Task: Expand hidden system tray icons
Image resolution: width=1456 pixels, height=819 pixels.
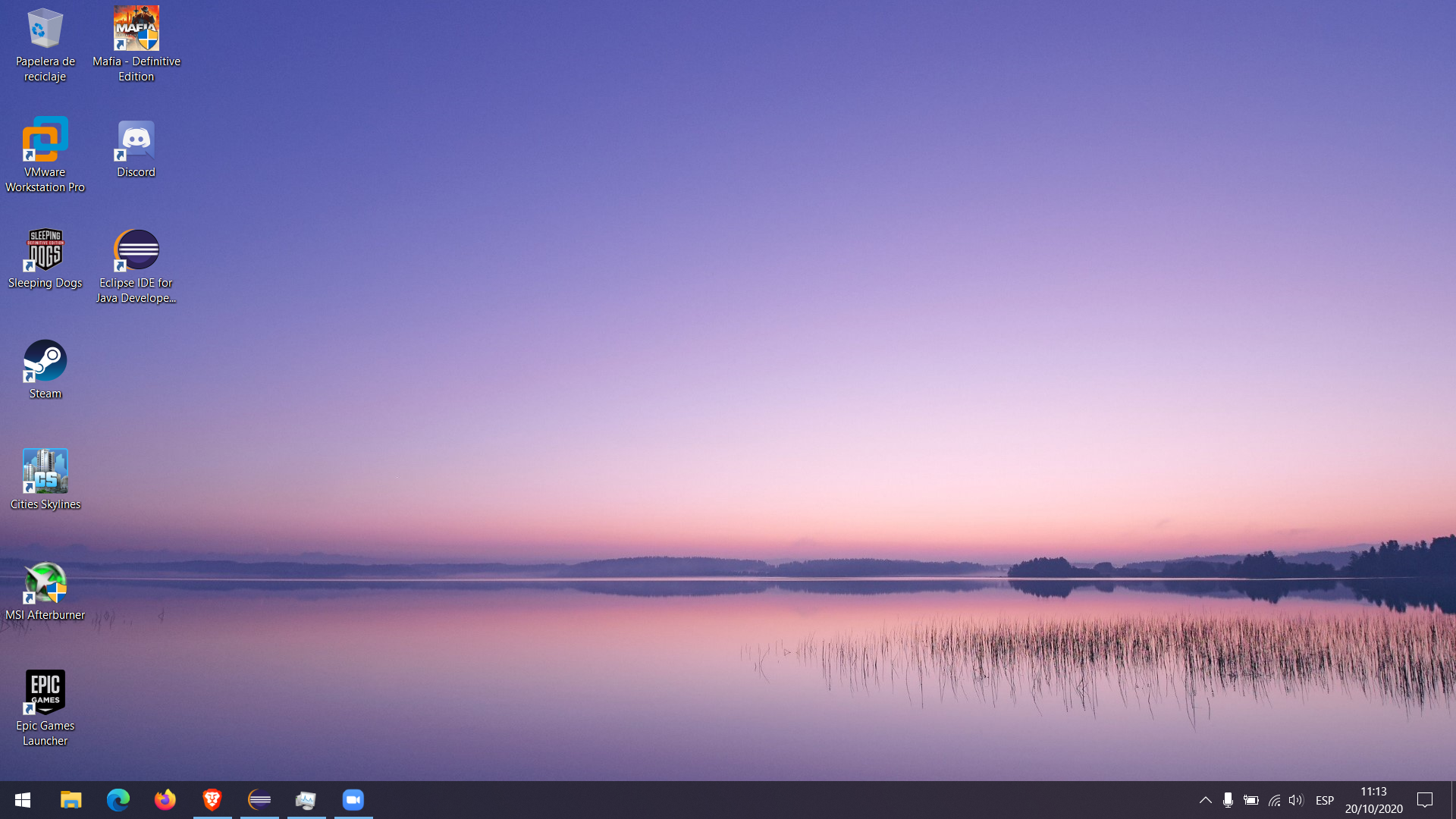Action: click(1205, 800)
